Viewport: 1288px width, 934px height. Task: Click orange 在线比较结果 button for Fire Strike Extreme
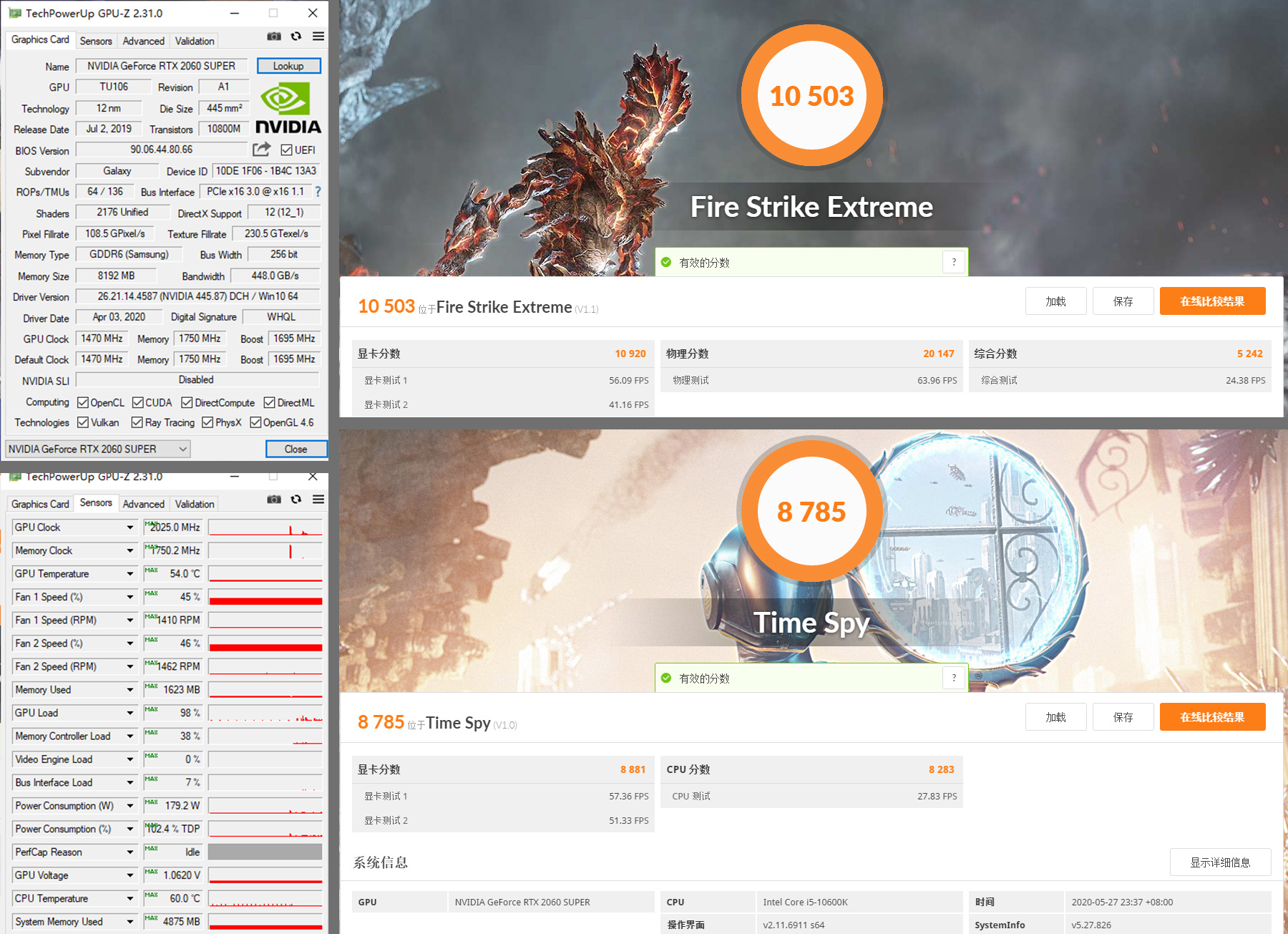pyautogui.click(x=1213, y=301)
